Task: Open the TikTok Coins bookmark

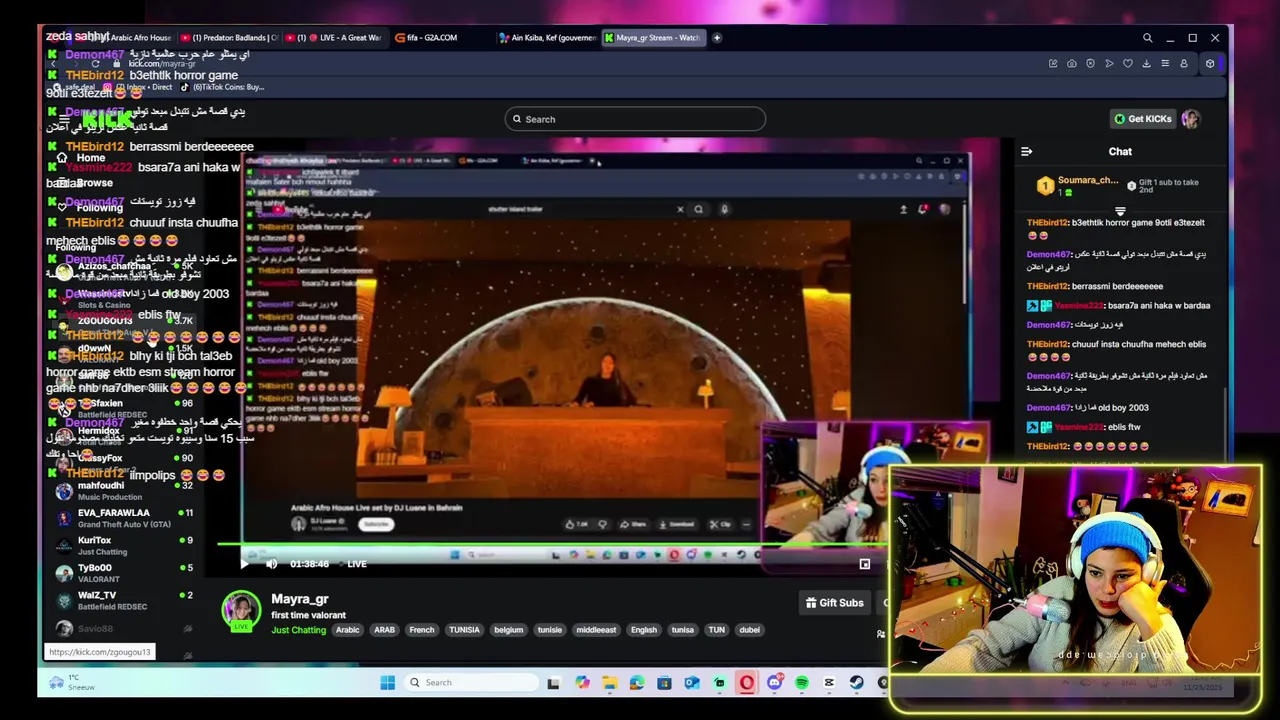Action: (223, 87)
